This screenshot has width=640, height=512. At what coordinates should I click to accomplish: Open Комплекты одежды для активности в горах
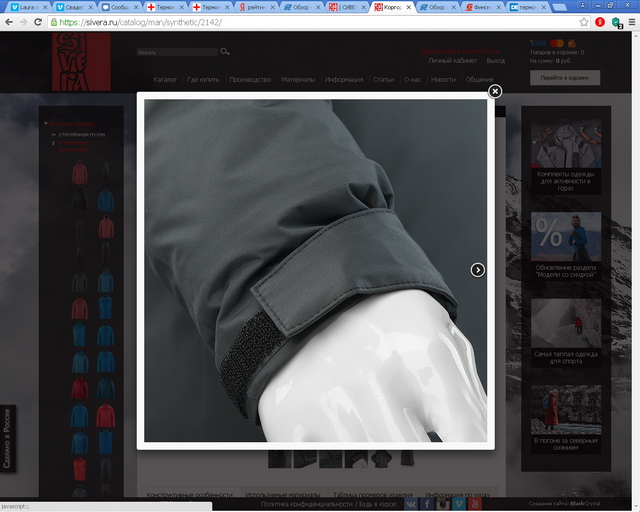566,156
